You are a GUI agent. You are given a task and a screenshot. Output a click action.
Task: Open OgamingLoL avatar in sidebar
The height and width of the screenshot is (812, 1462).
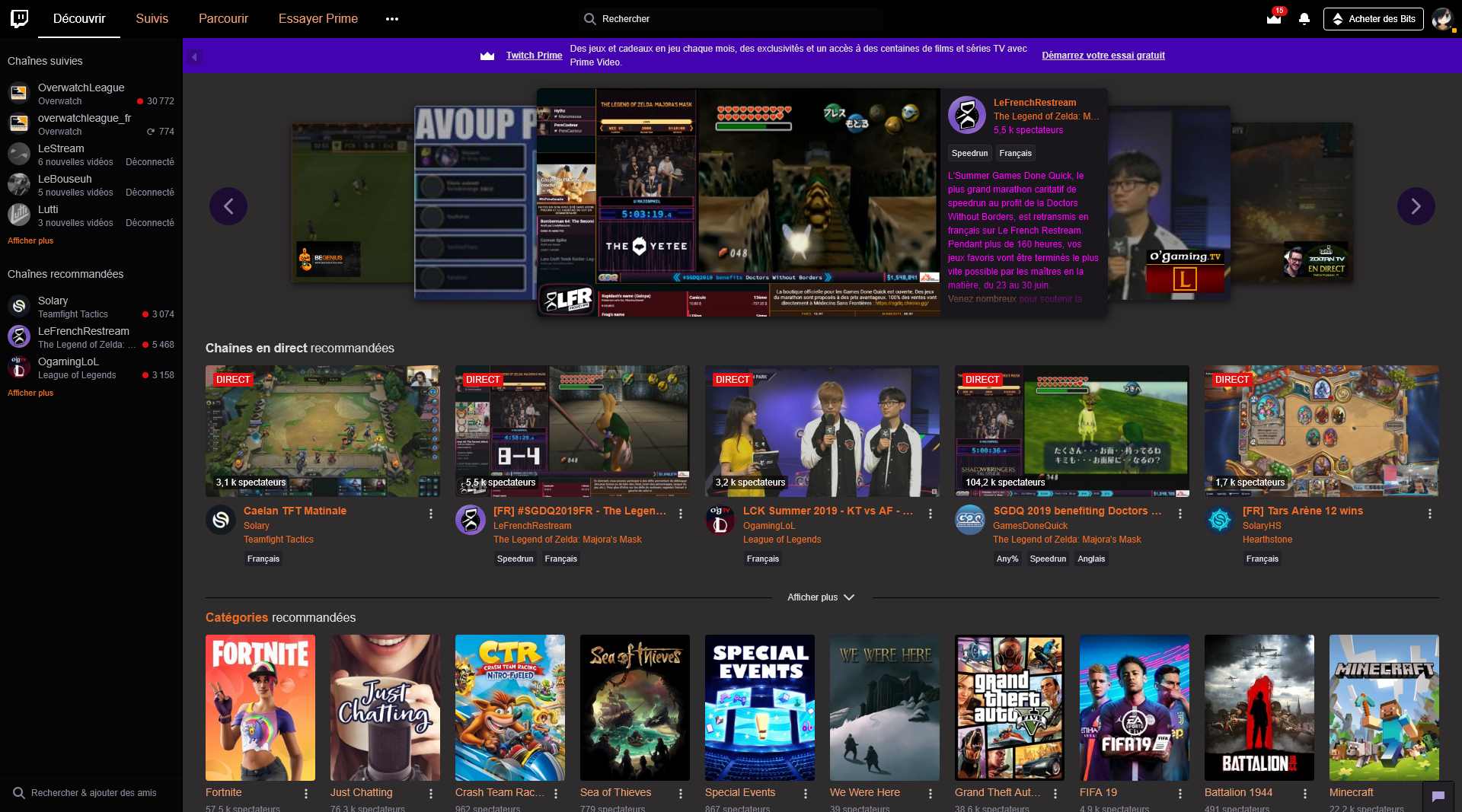point(19,367)
